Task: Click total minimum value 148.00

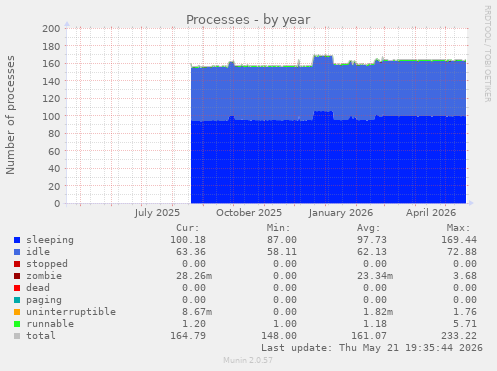Action: point(279,336)
